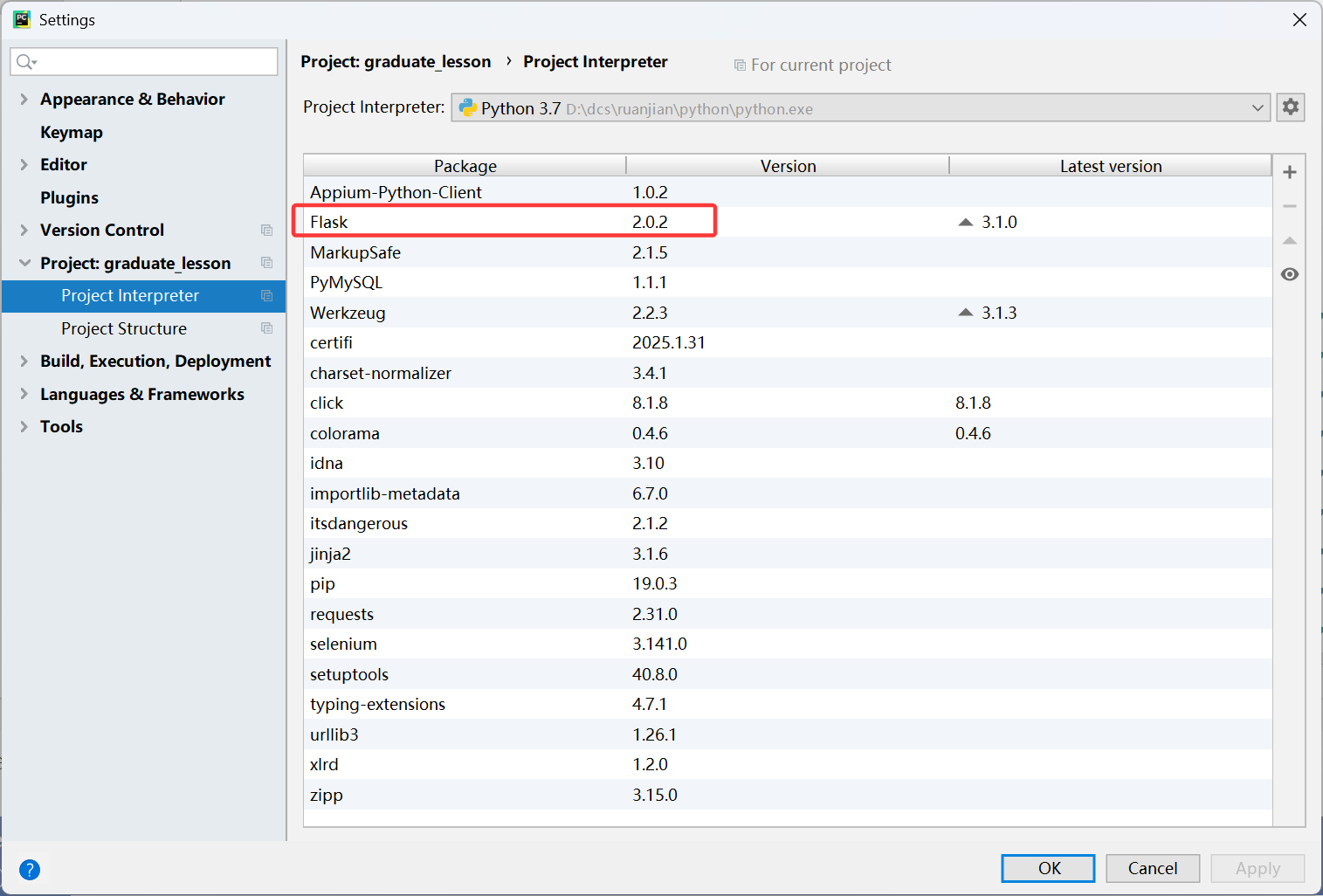Click the settings search input field
Screen dimensions: 1323x896
pyautogui.click(x=144, y=61)
